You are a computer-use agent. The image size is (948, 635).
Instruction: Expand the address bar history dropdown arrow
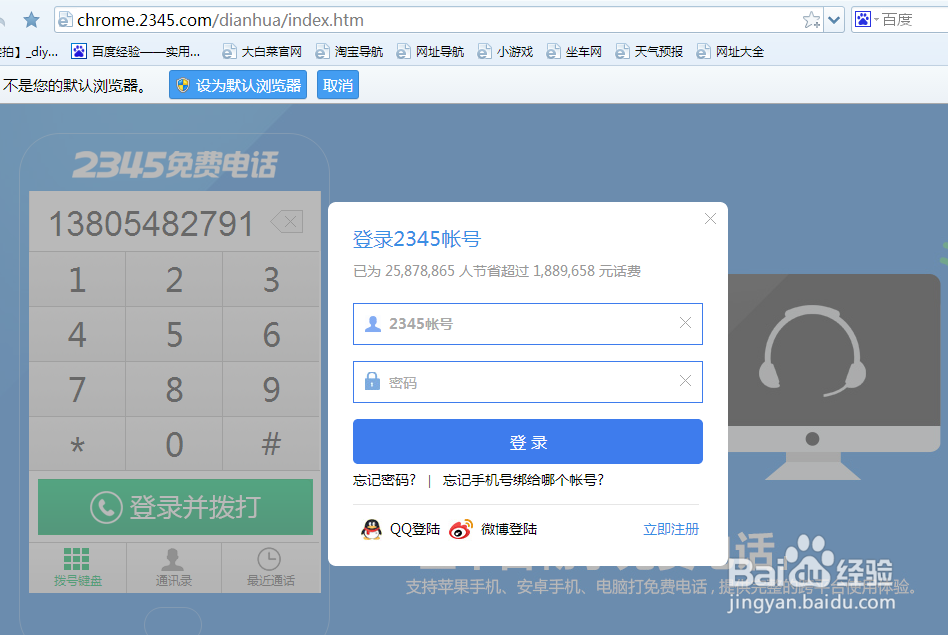pyautogui.click(x=834, y=20)
